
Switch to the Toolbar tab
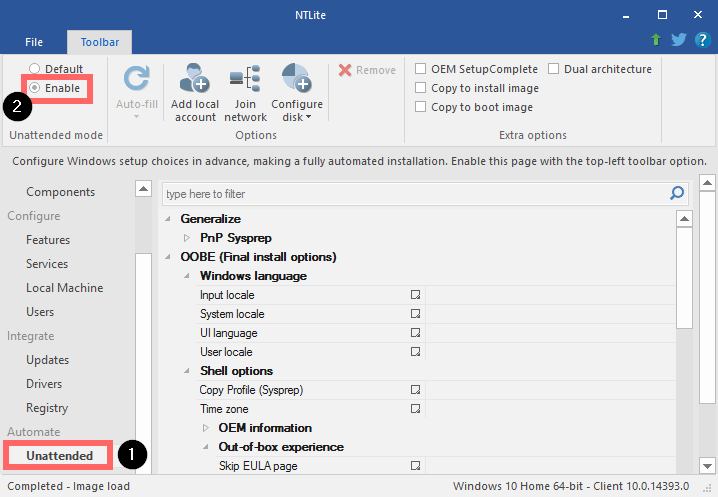100,42
